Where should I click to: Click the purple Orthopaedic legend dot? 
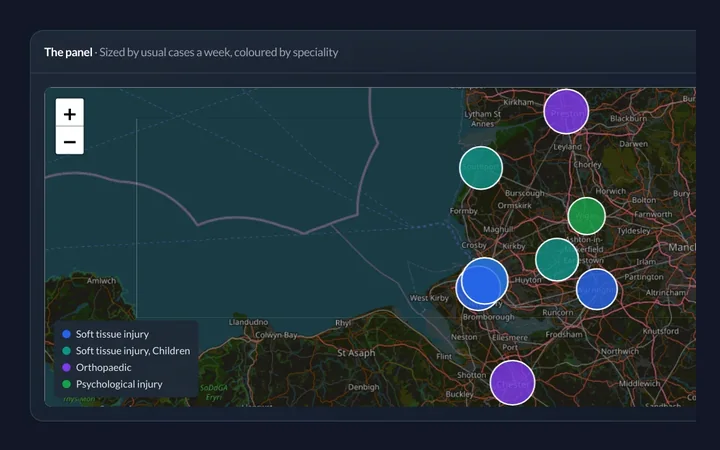67,367
